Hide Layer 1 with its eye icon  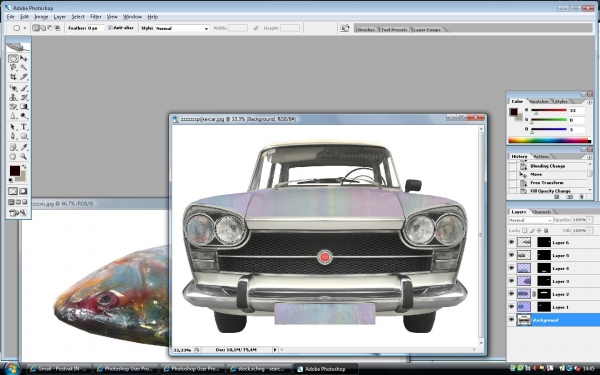tap(511, 307)
